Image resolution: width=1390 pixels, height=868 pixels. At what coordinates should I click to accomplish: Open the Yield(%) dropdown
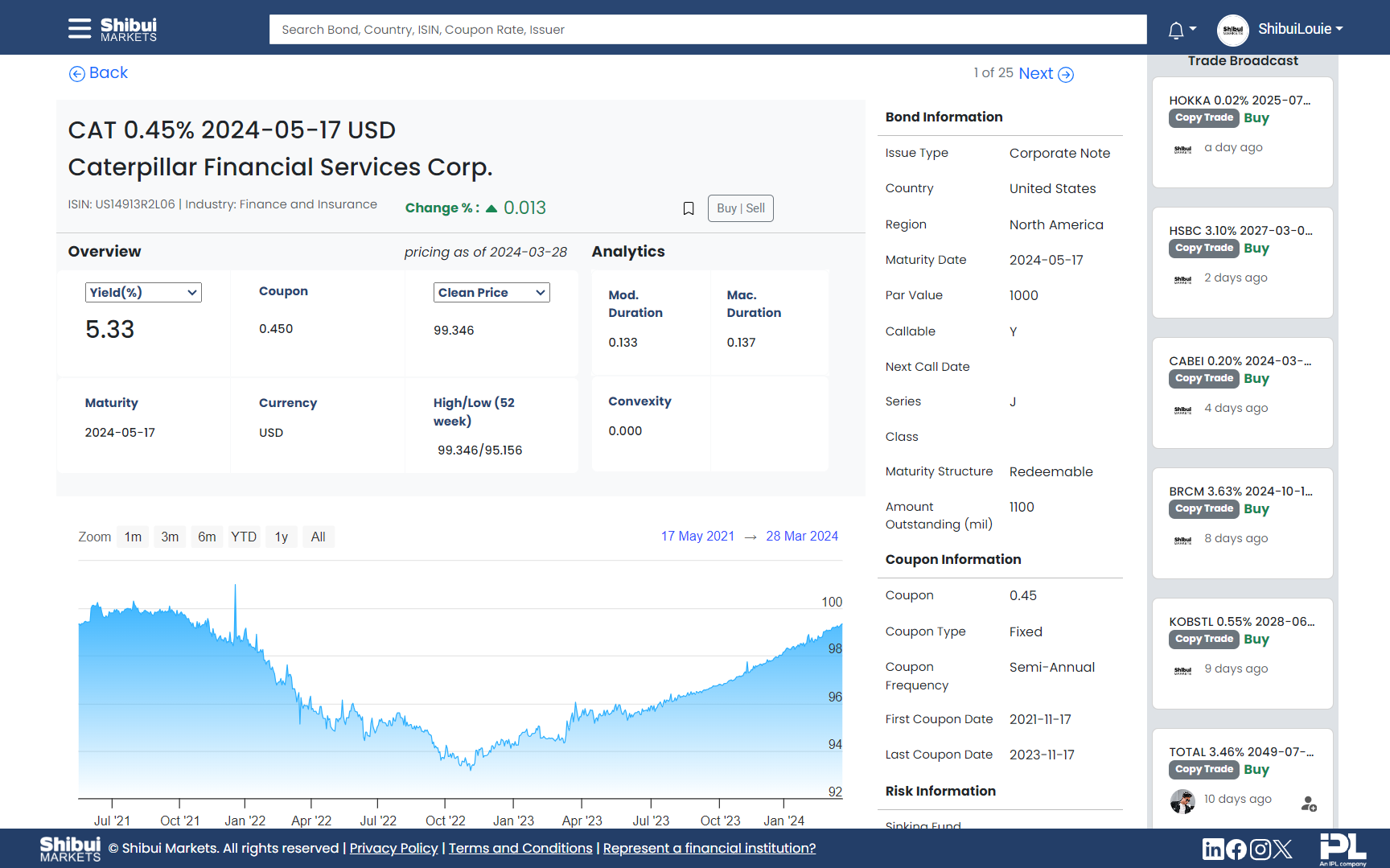click(x=143, y=293)
